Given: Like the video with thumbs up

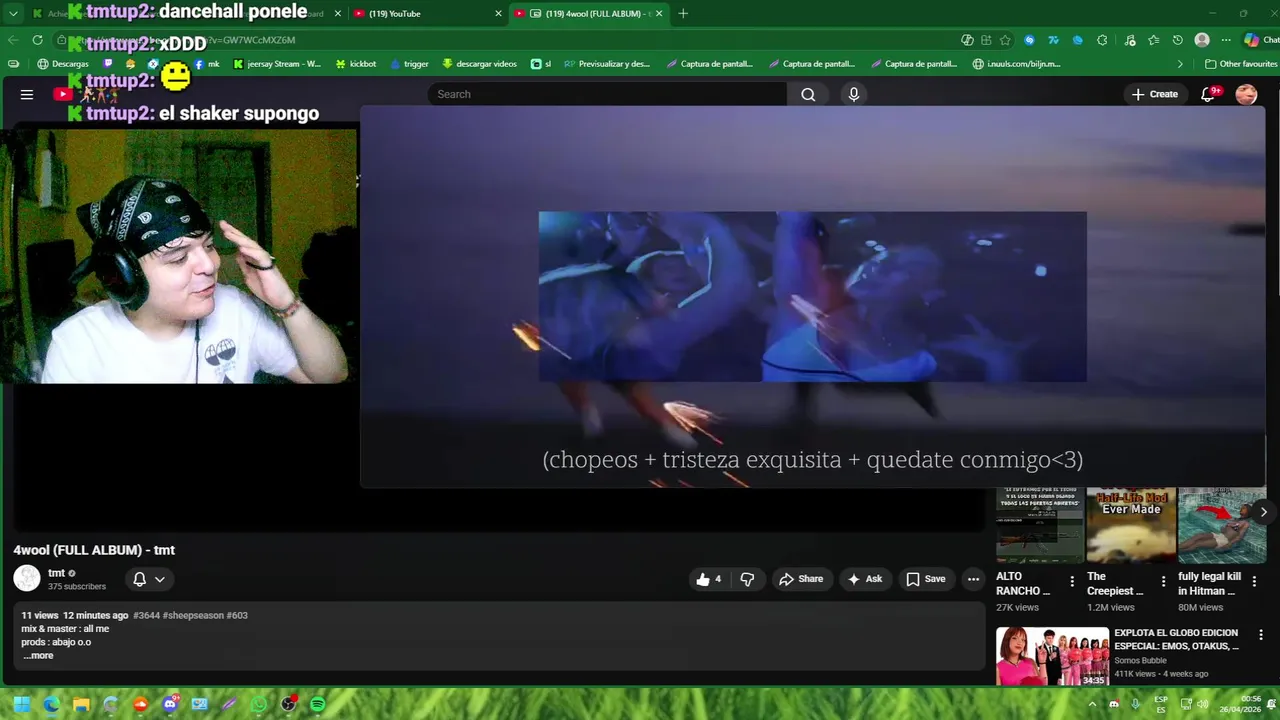Looking at the screenshot, I should click(x=709, y=579).
